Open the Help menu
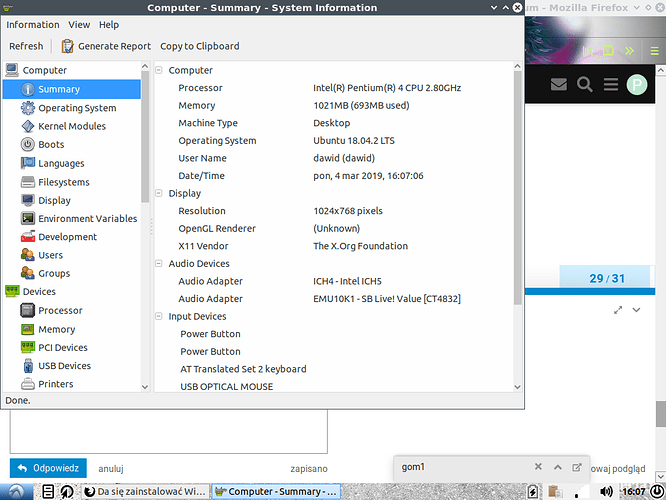Screen dimensions: 666x500 pyautogui.click(x=109, y=25)
